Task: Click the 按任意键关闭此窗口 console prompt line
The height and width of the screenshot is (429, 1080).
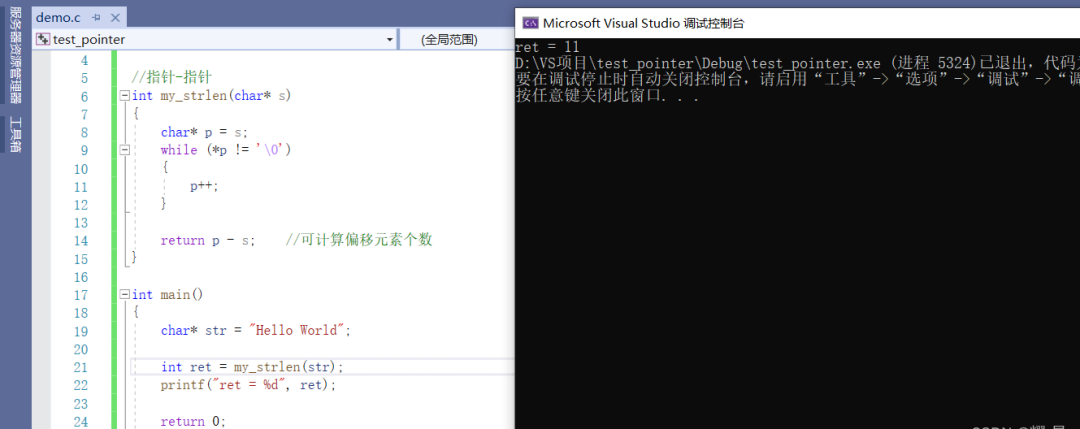Action: [608, 96]
